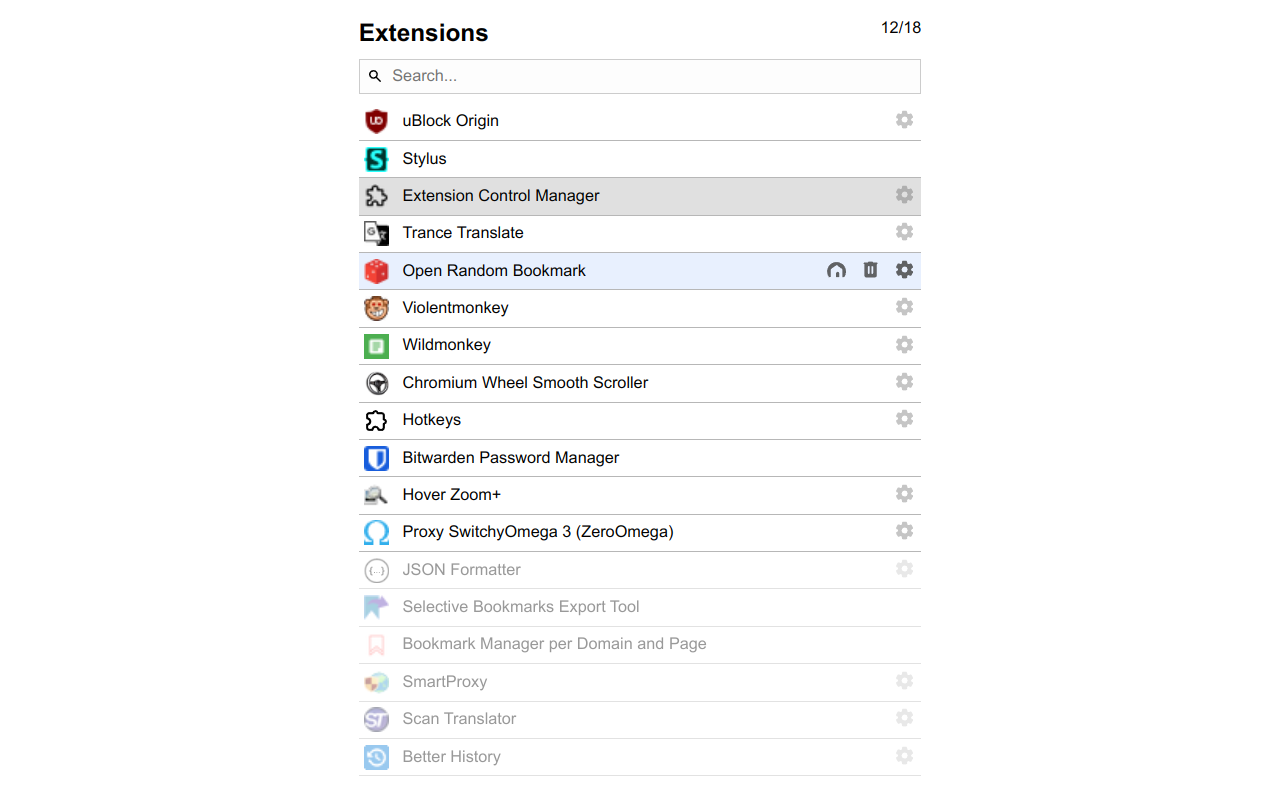The height and width of the screenshot is (800, 1280).
Task: Open uBlock Origin options gear
Action: 904,120
